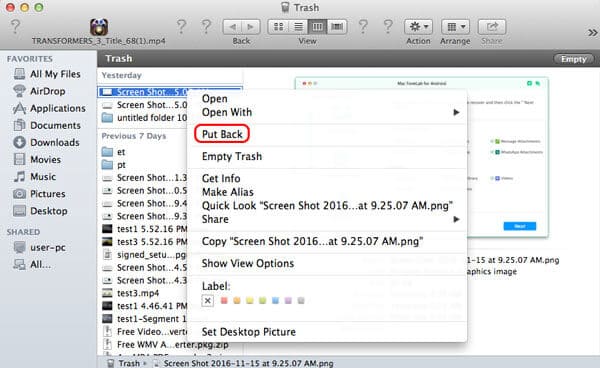Switch to Cover Flow view
The width and height of the screenshot is (600, 368).
tap(337, 27)
